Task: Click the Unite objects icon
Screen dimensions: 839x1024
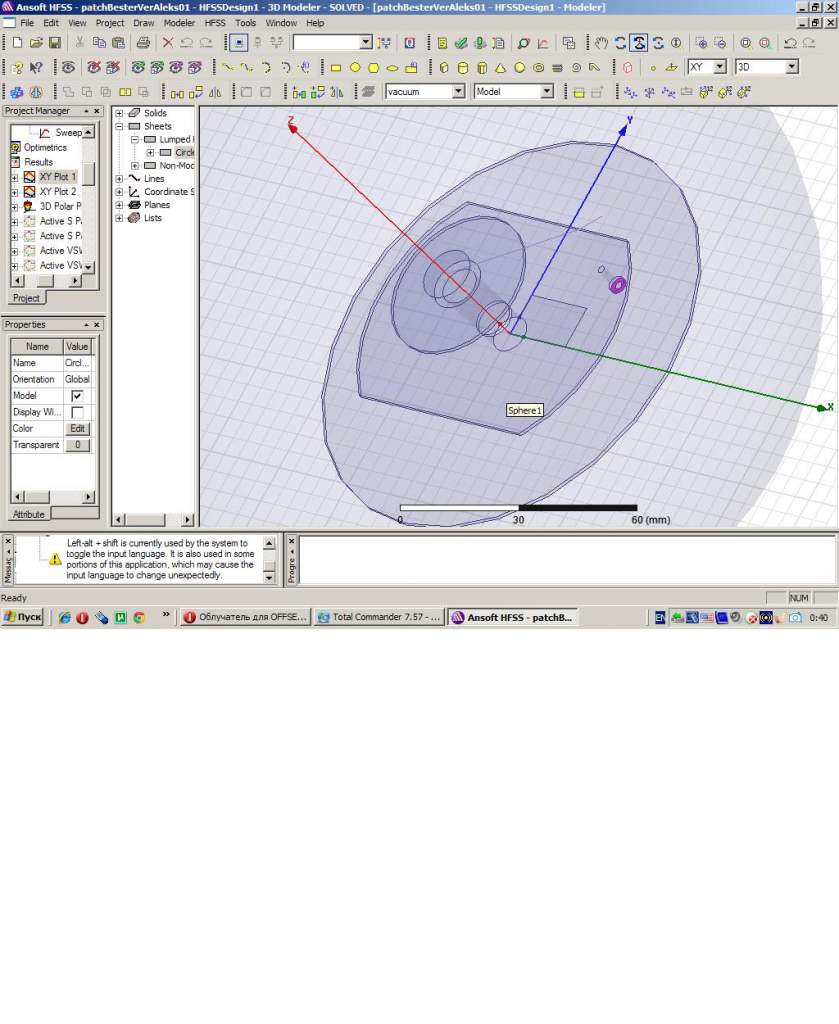Action: pos(68,92)
